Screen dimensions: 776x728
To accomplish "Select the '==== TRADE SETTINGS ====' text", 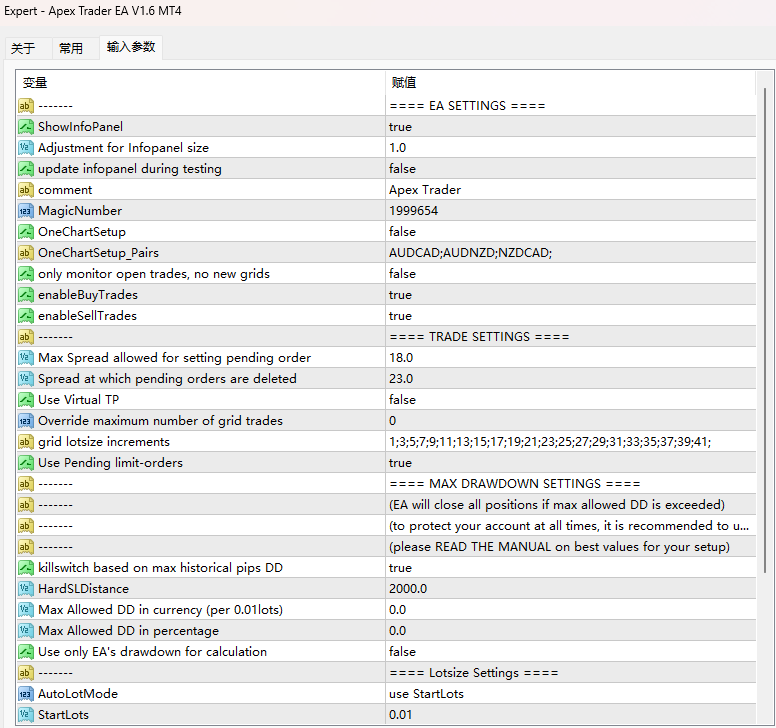I will [x=479, y=337].
